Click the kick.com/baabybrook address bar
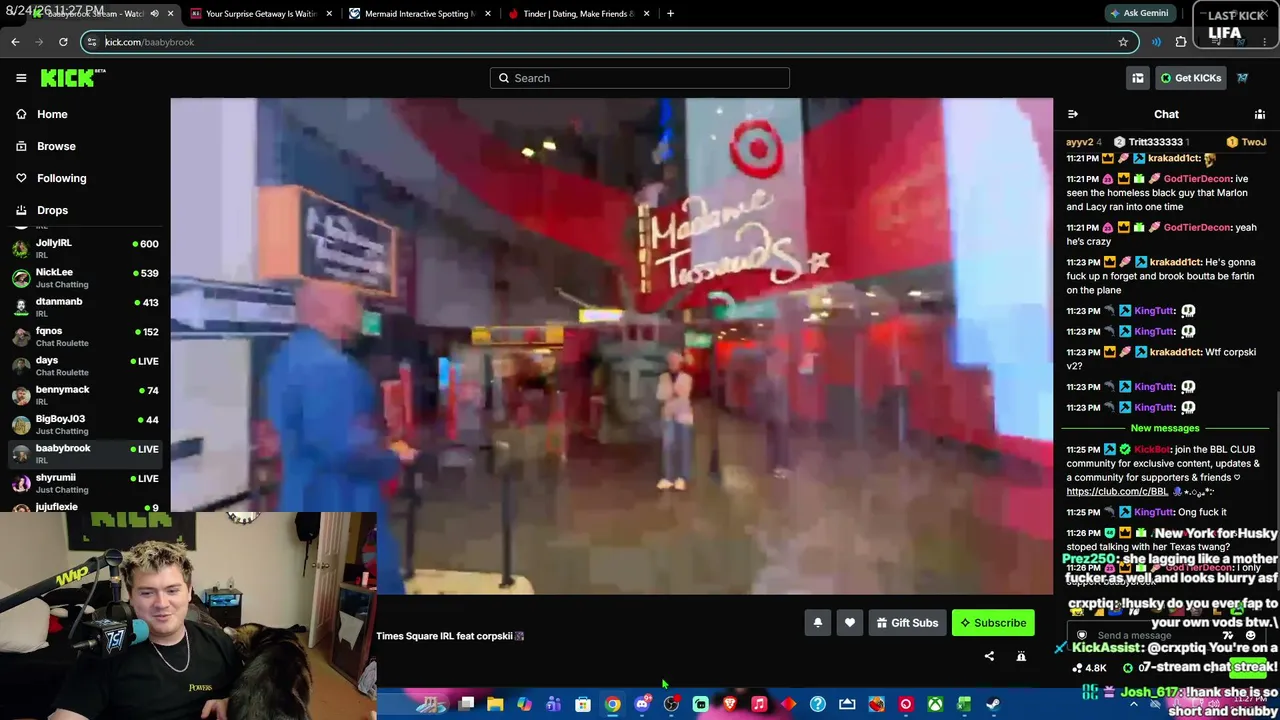This screenshot has height=720, width=1280. [x=610, y=42]
